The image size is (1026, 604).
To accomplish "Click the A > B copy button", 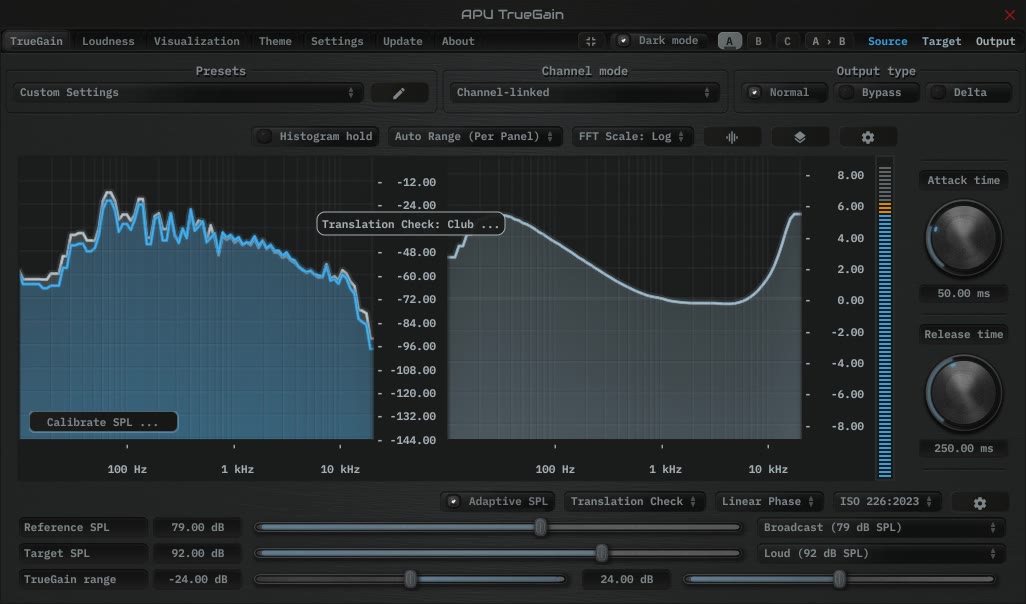I will [x=828, y=41].
